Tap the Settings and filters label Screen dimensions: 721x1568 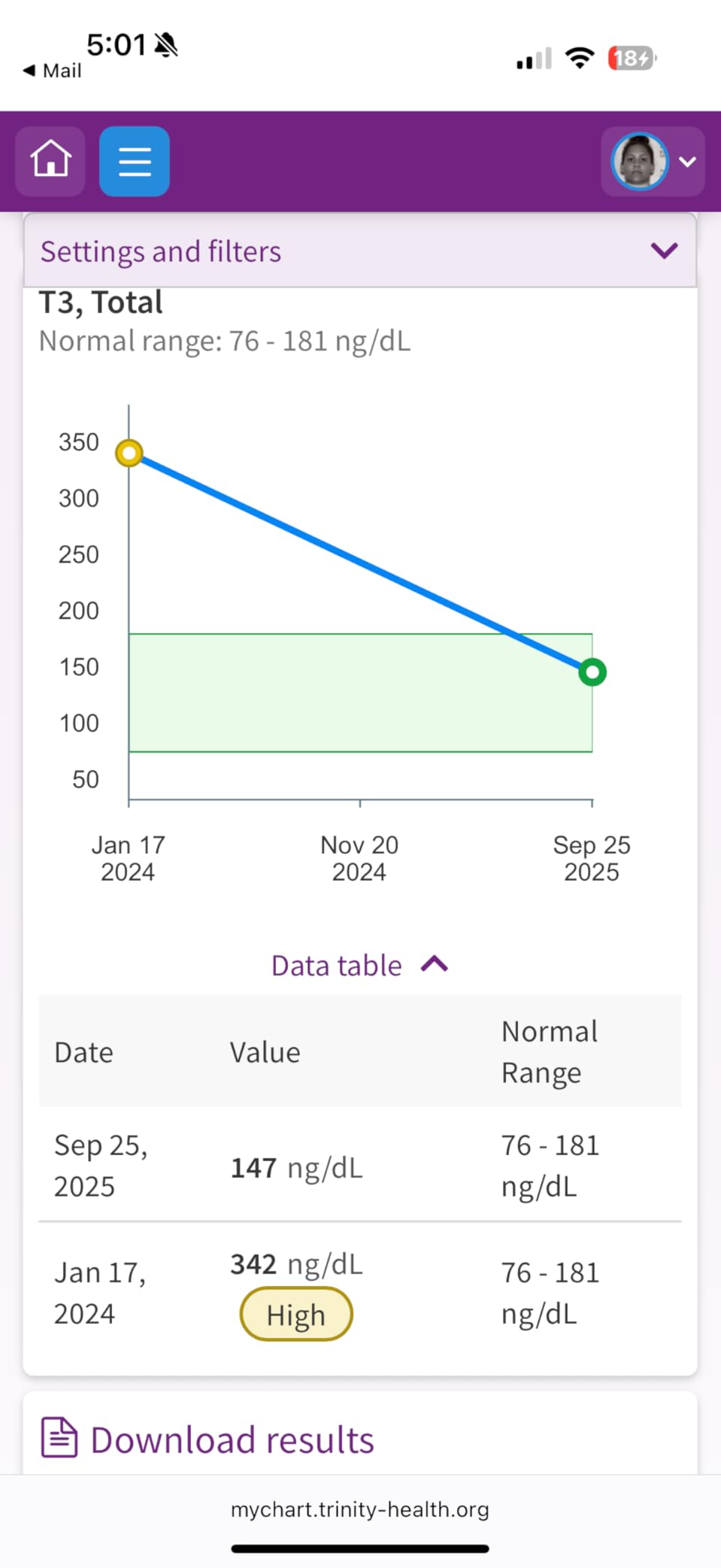point(161,251)
